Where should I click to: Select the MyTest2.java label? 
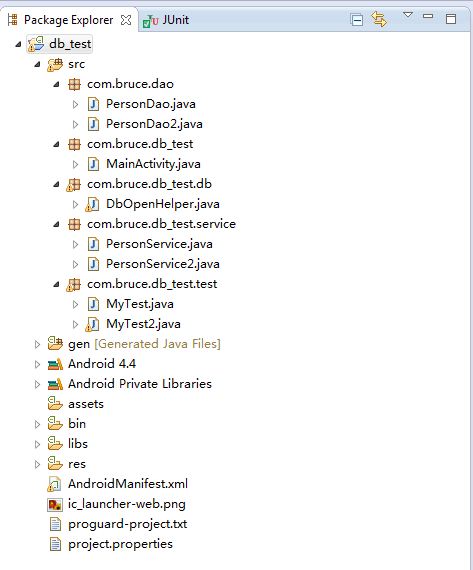(x=143, y=324)
